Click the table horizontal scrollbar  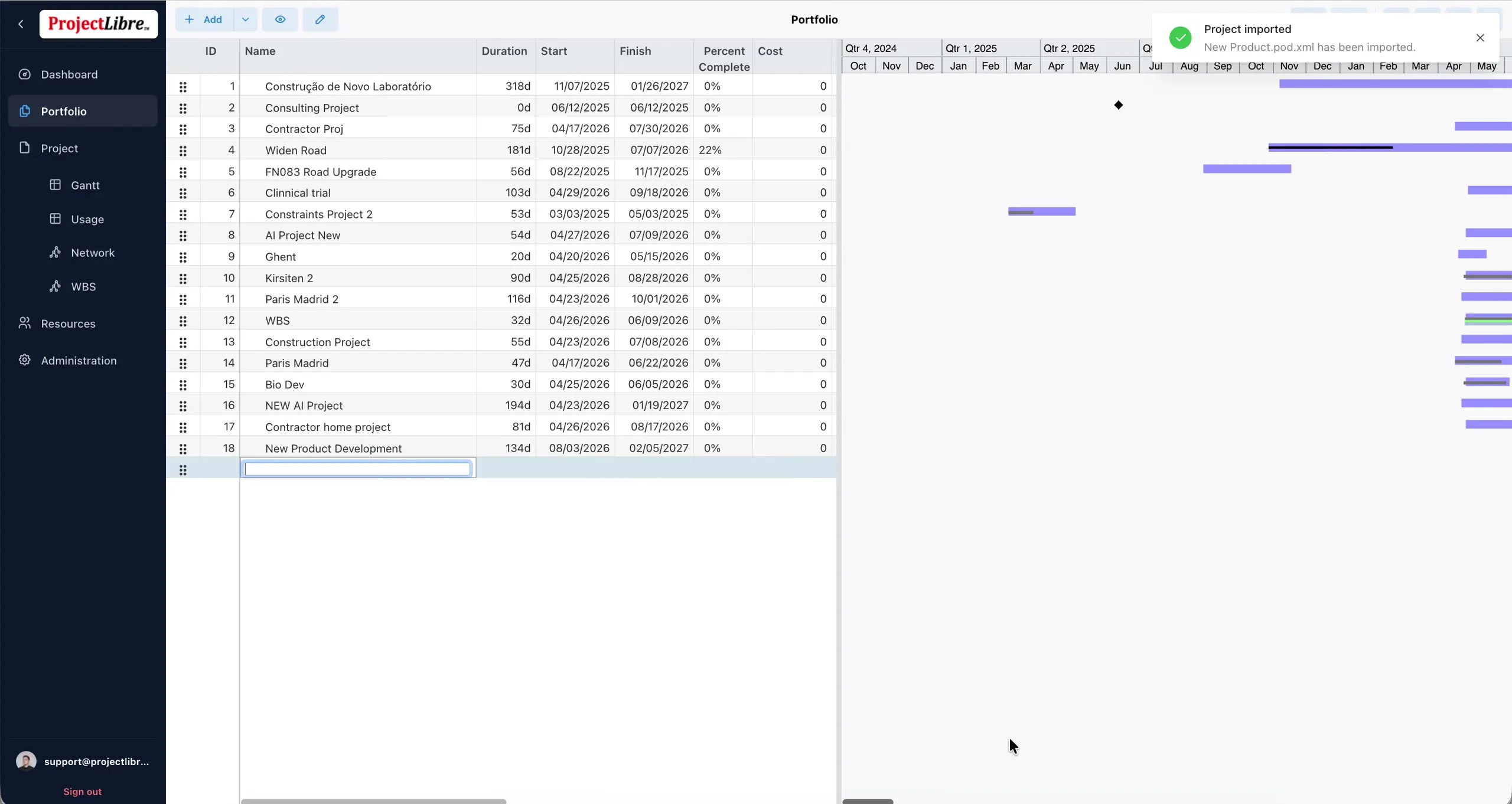(x=373, y=801)
